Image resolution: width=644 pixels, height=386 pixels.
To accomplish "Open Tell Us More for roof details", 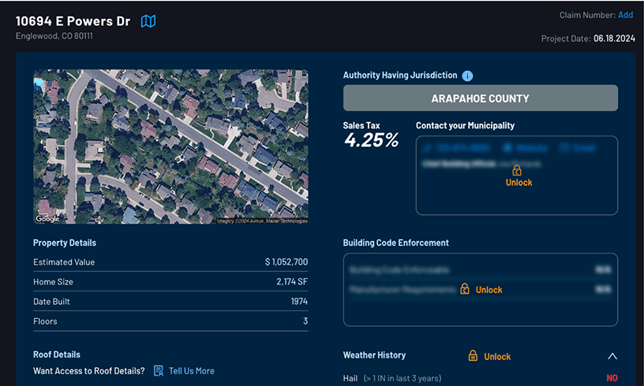I will tap(191, 371).
